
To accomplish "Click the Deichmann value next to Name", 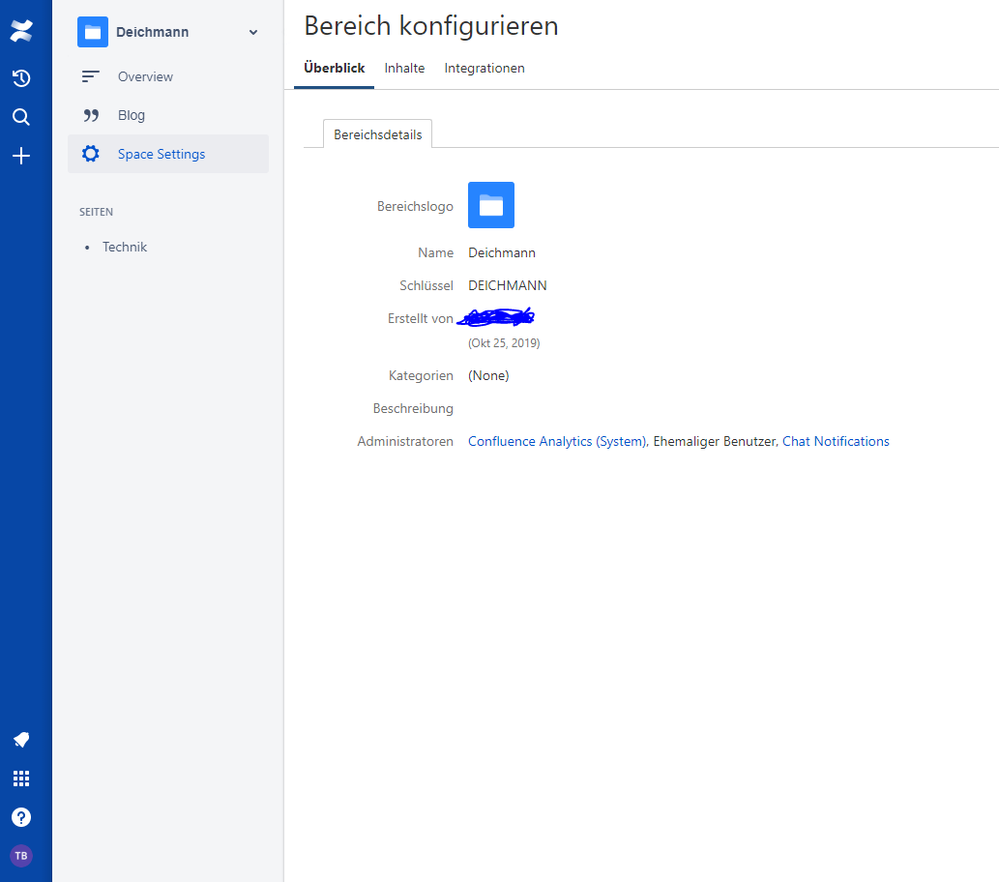I will pos(502,252).
